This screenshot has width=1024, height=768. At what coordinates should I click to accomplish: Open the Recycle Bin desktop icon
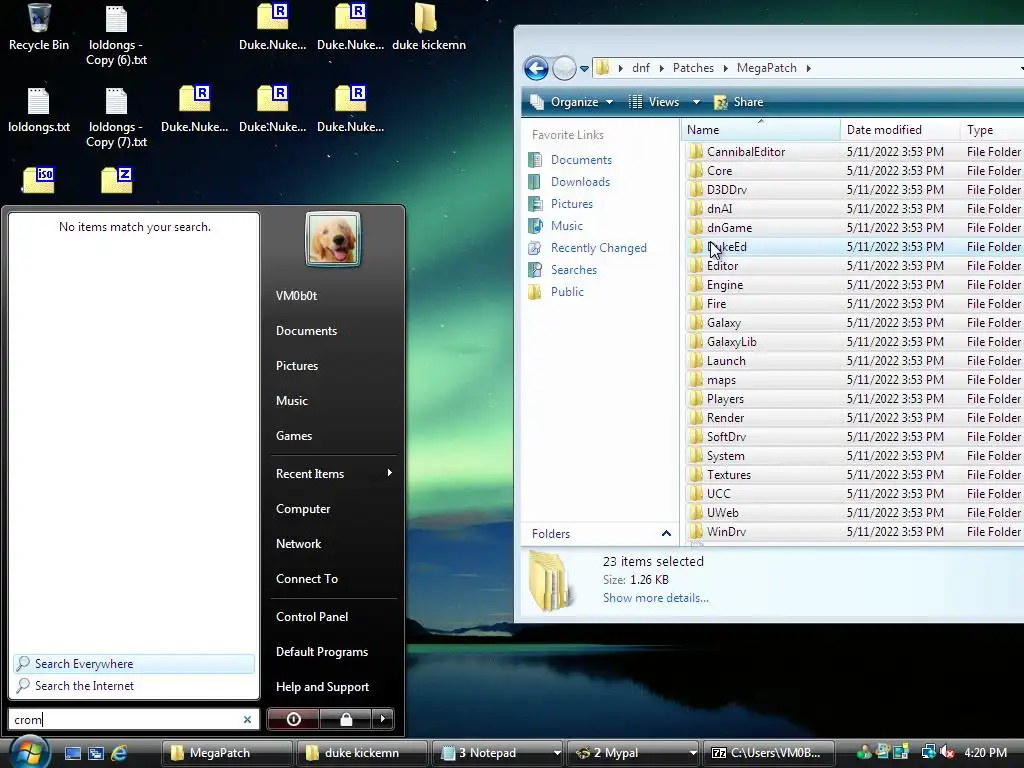point(39,27)
